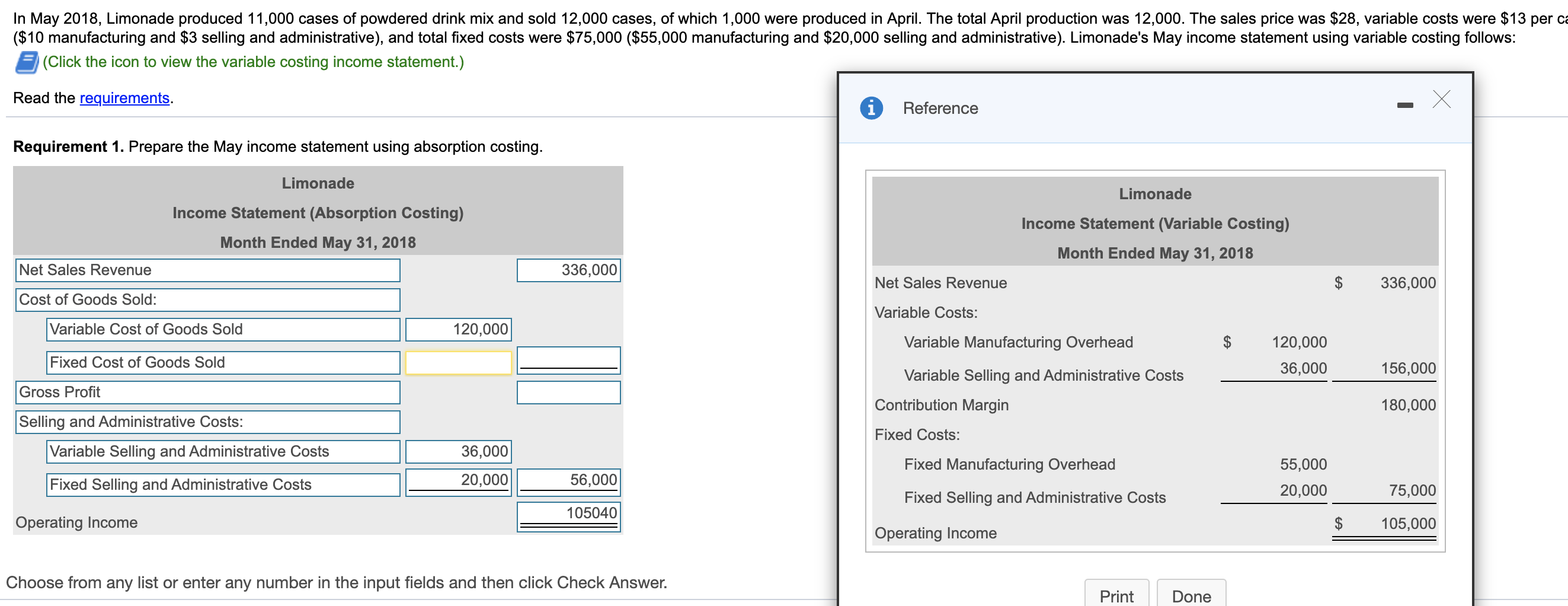Viewport: 1568px width, 606px height.
Task: Click 'Contribution Margin' in the Reference statement
Action: (941, 406)
